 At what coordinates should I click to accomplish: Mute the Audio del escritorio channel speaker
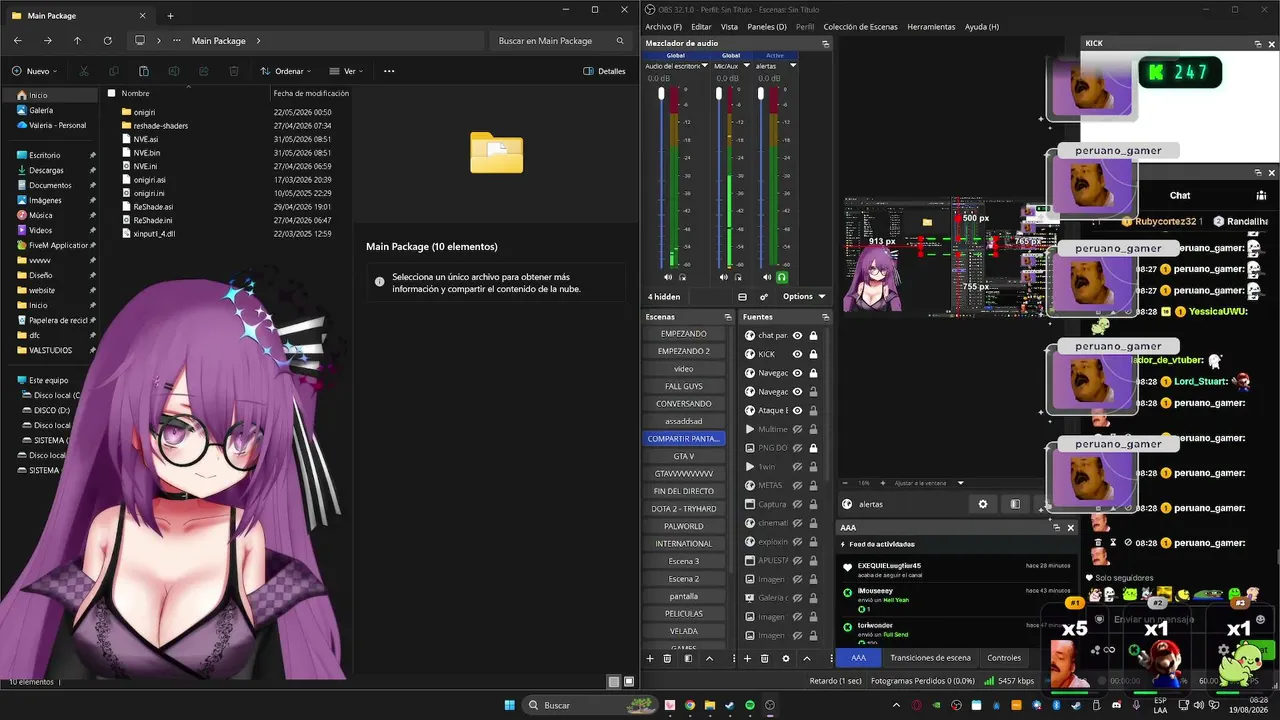(668, 277)
